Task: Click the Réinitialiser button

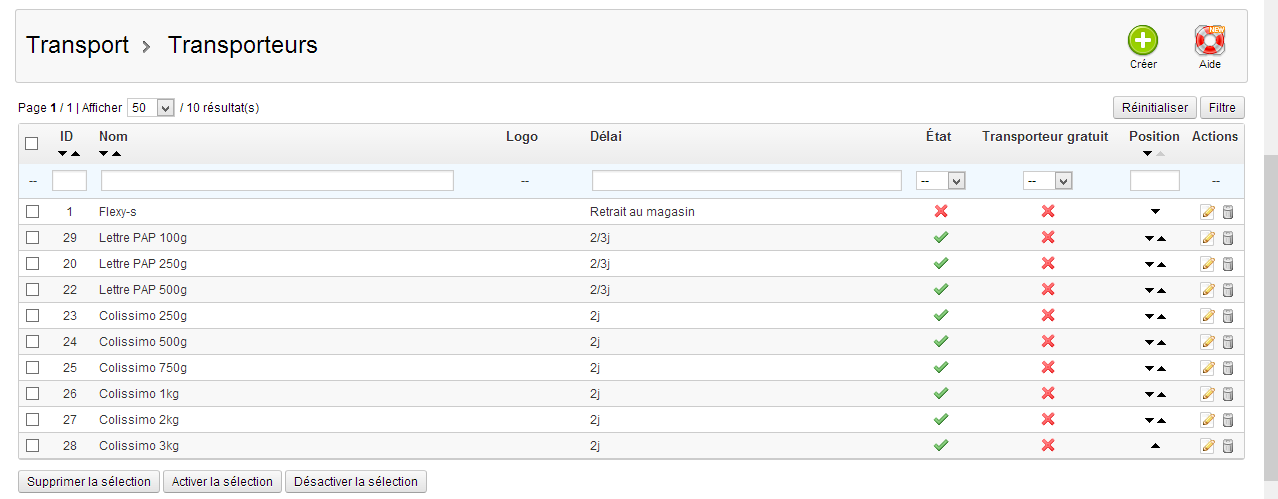Action: click(x=1155, y=108)
